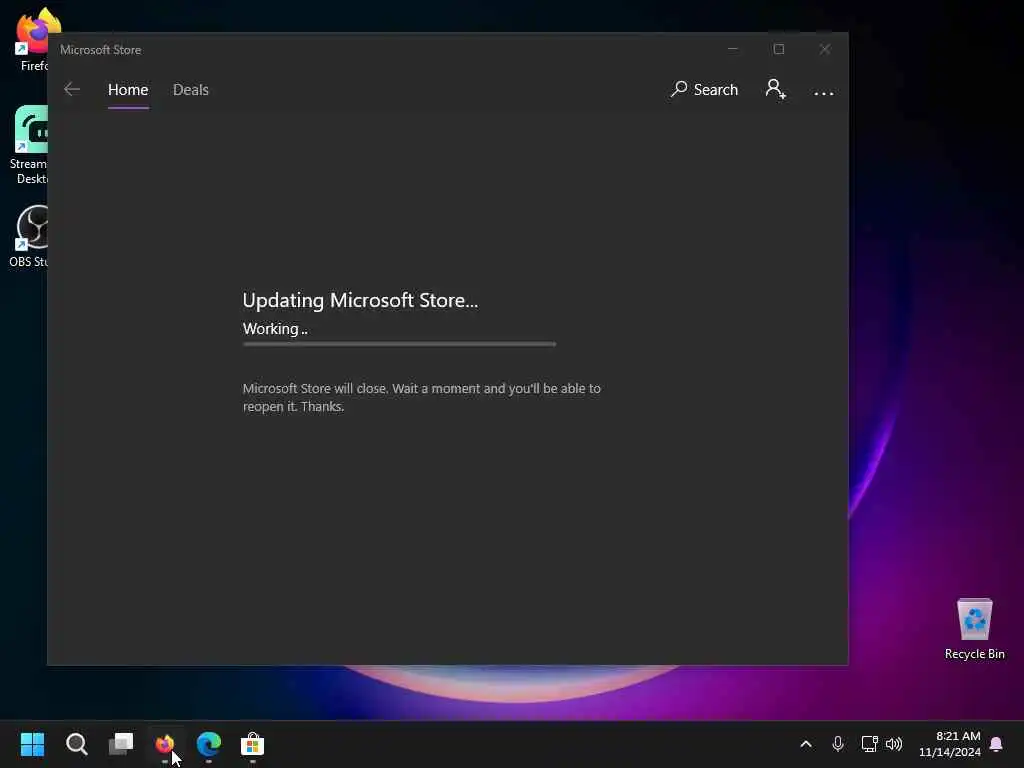Open the notifications bell icon
The height and width of the screenshot is (768, 1024).
coord(996,744)
